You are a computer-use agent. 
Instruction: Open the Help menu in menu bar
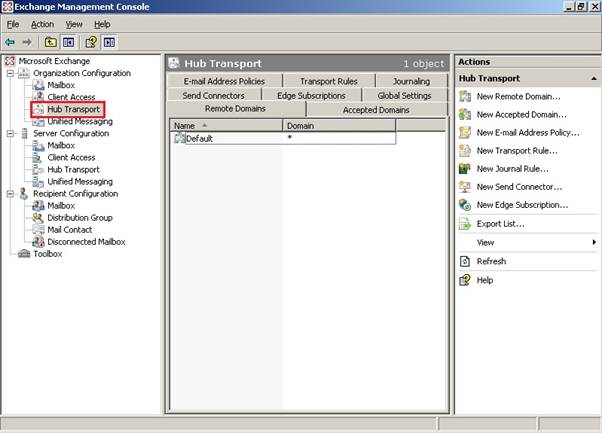tap(102, 24)
